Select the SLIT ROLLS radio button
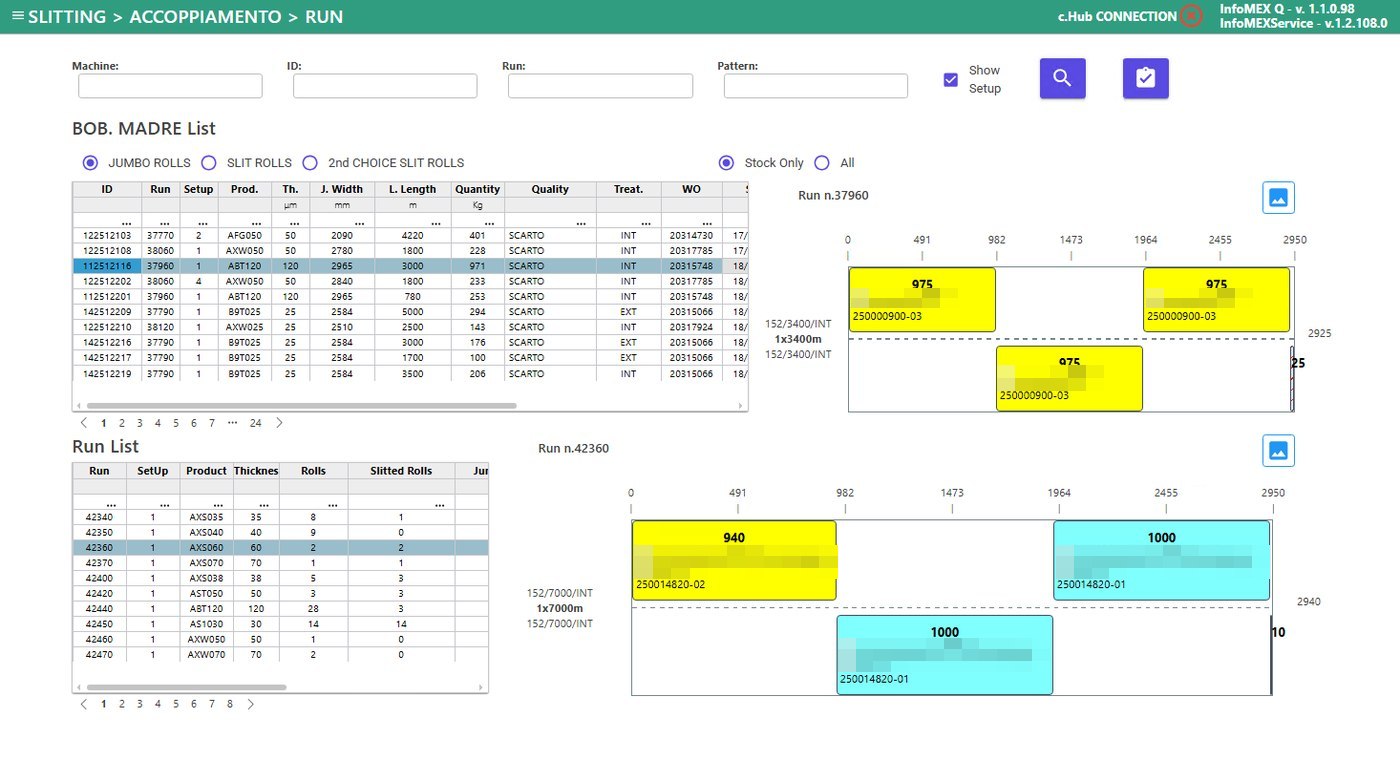The height and width of the screenshot is (760, 1400). click(x=209, y=163)
